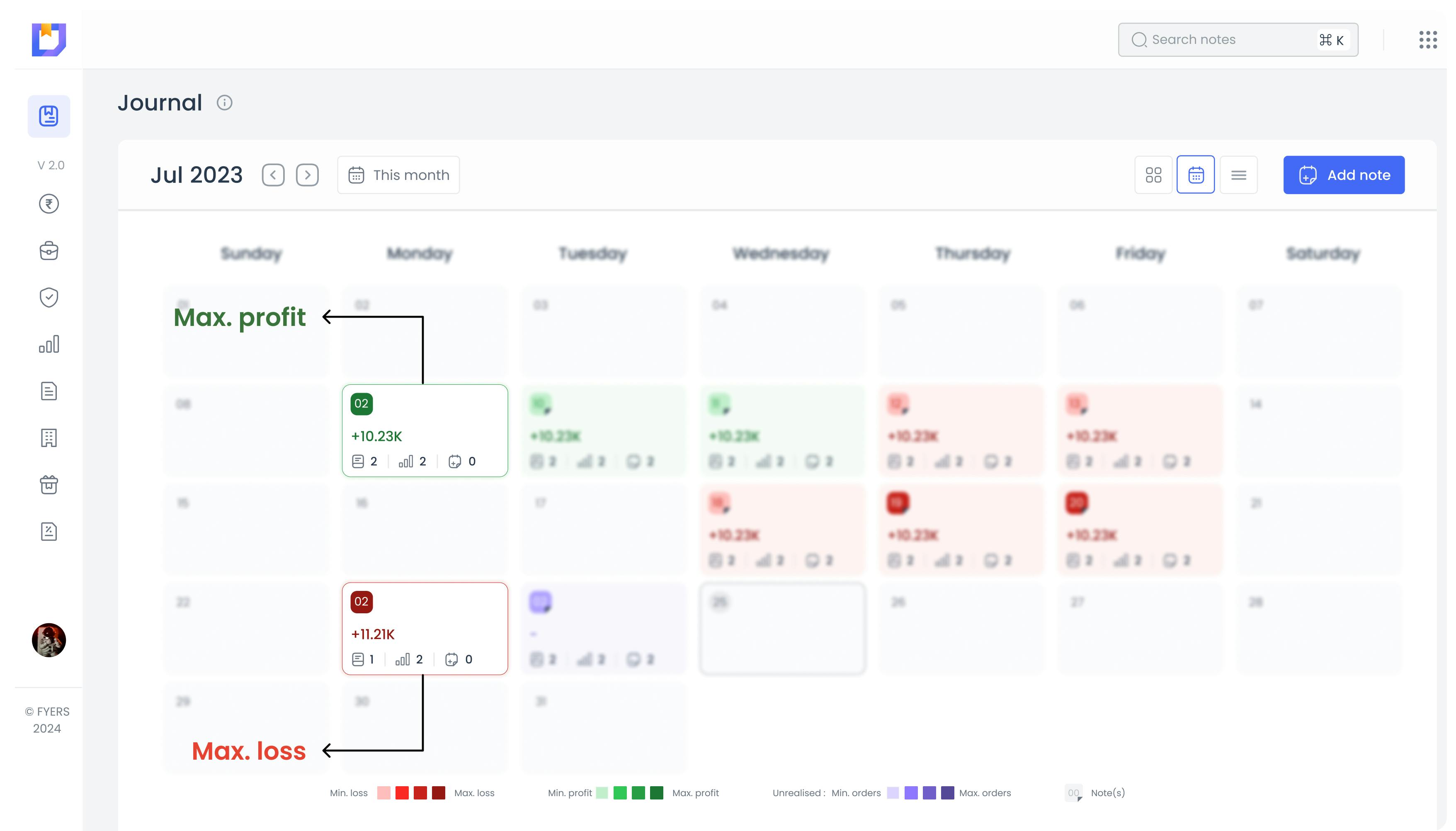Open the briefcase portfolio sidebar icon
The image size is (1456, 831).
[49, 250]
